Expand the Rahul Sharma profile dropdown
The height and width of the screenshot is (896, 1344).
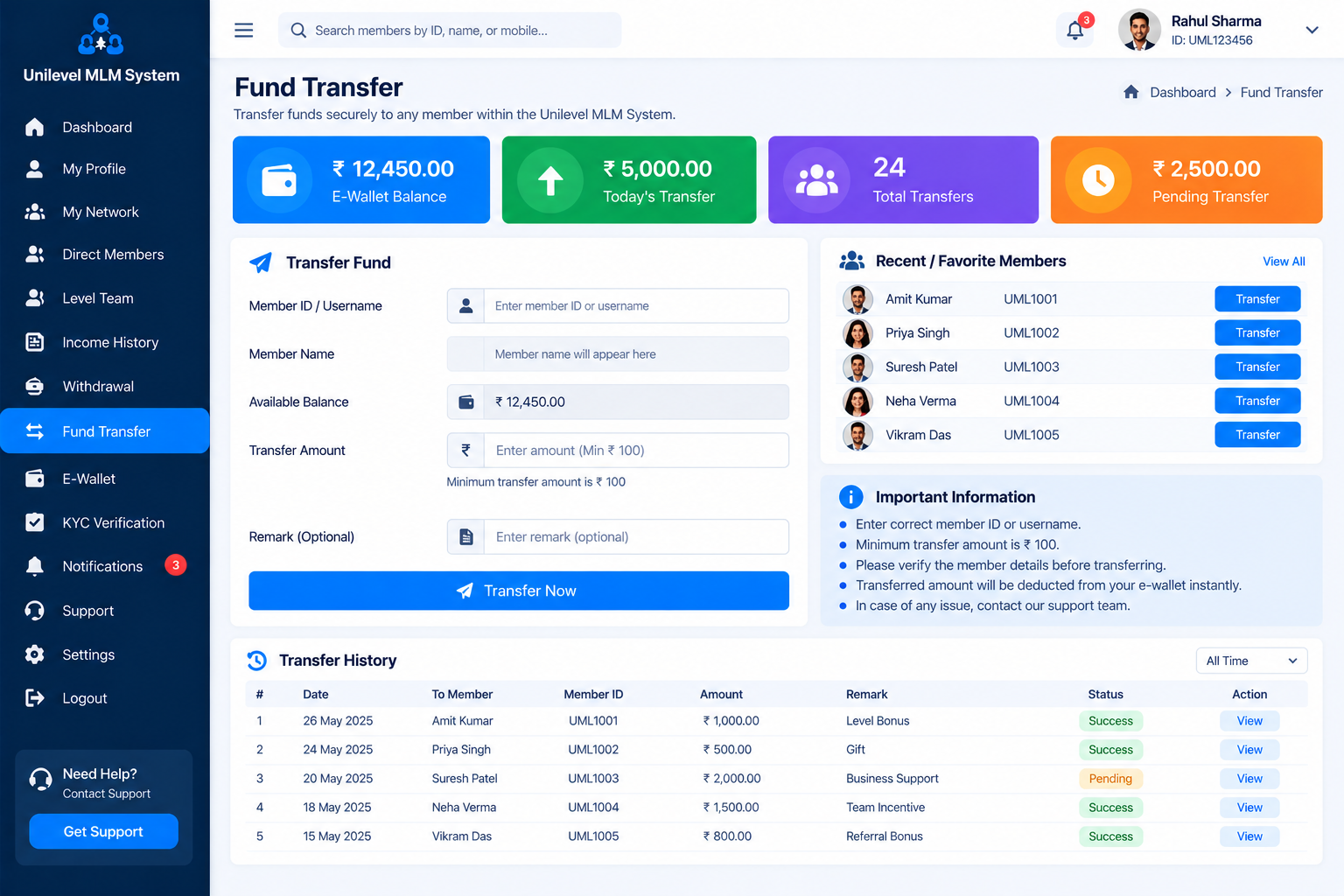click(1312, 30)
